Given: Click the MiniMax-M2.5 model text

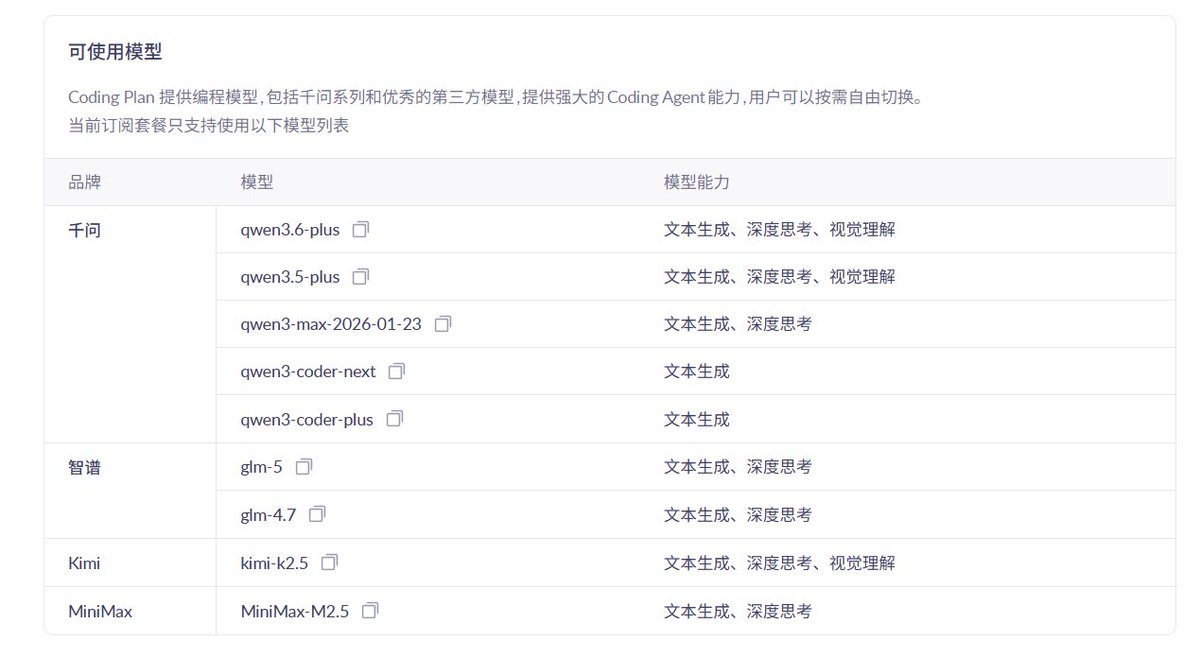Looking at the screenshot, I should coord(295,611).
